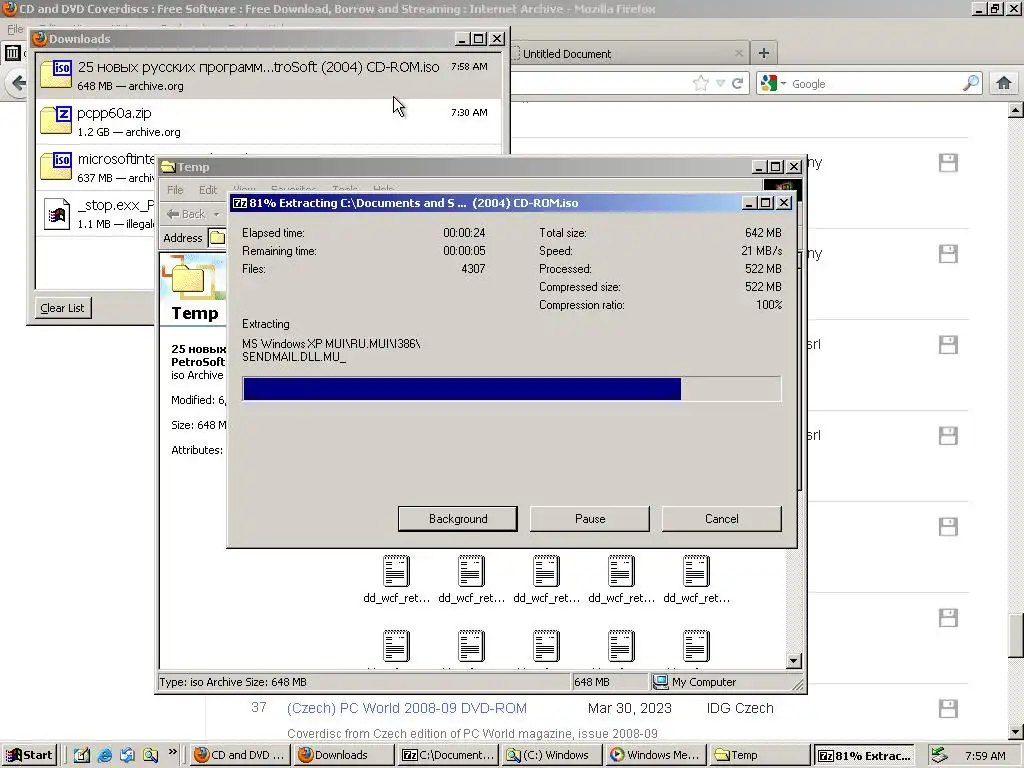
Task: Switch to CD and DVD Firefox taskbar button
Action: click(240, 755)
